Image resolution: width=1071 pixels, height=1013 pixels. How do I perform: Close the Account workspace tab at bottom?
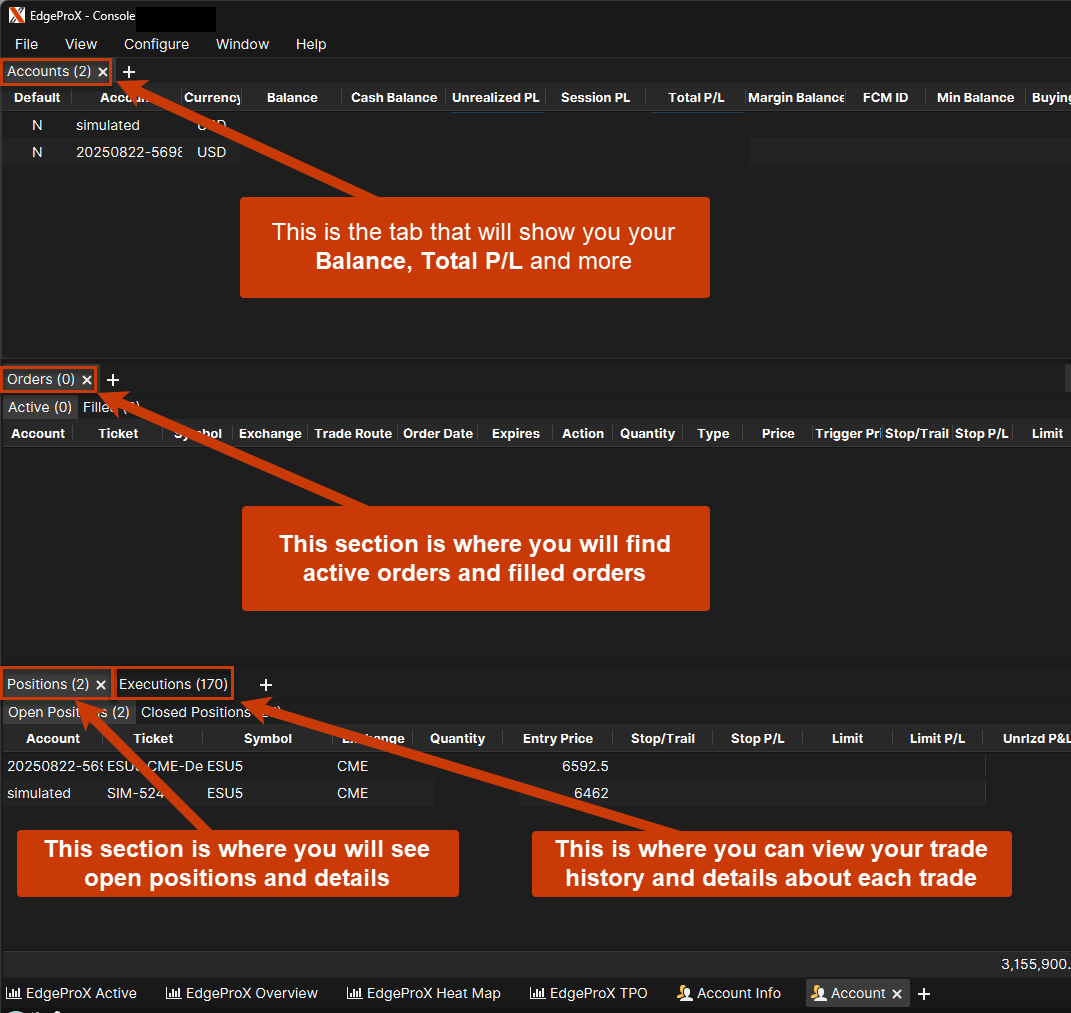[x=897, y=994]
